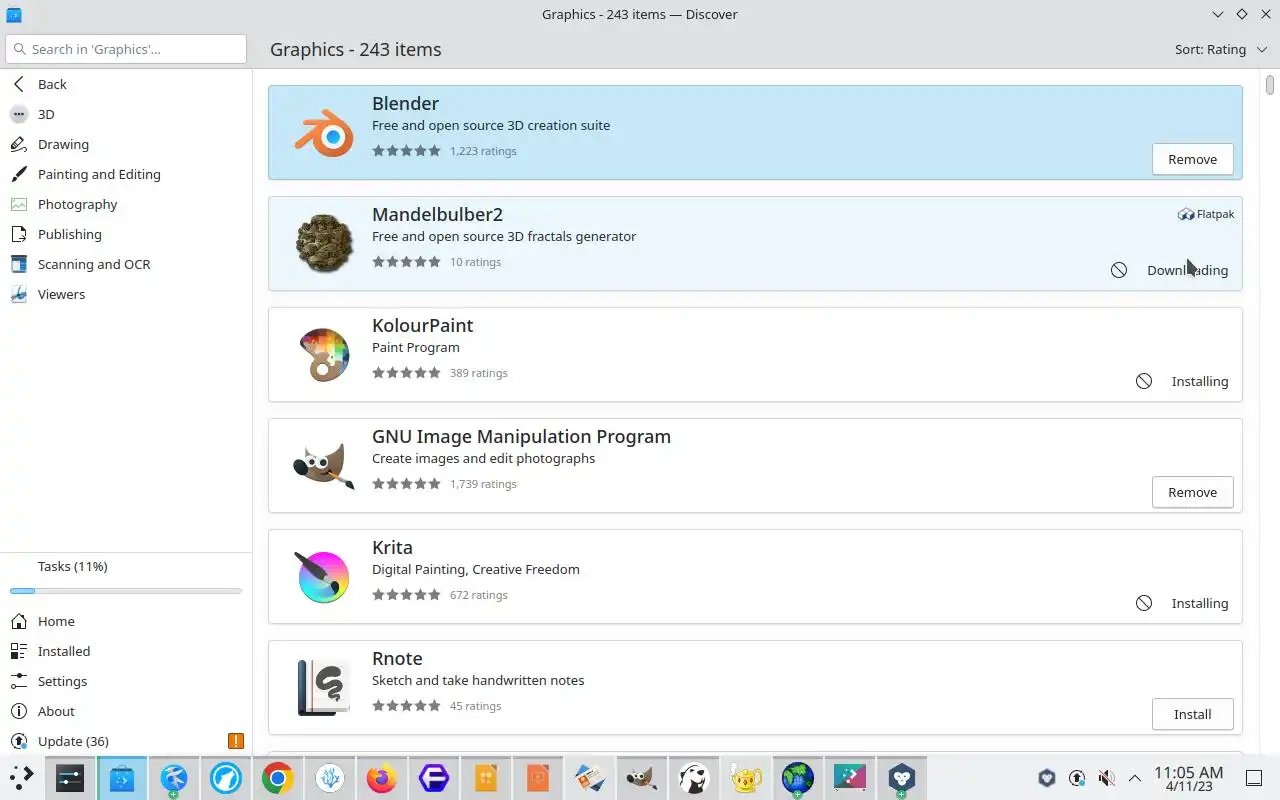Remove GNU Image Manipulation Program
This screenshot has width=1280, height=800.
(1192, 492)
